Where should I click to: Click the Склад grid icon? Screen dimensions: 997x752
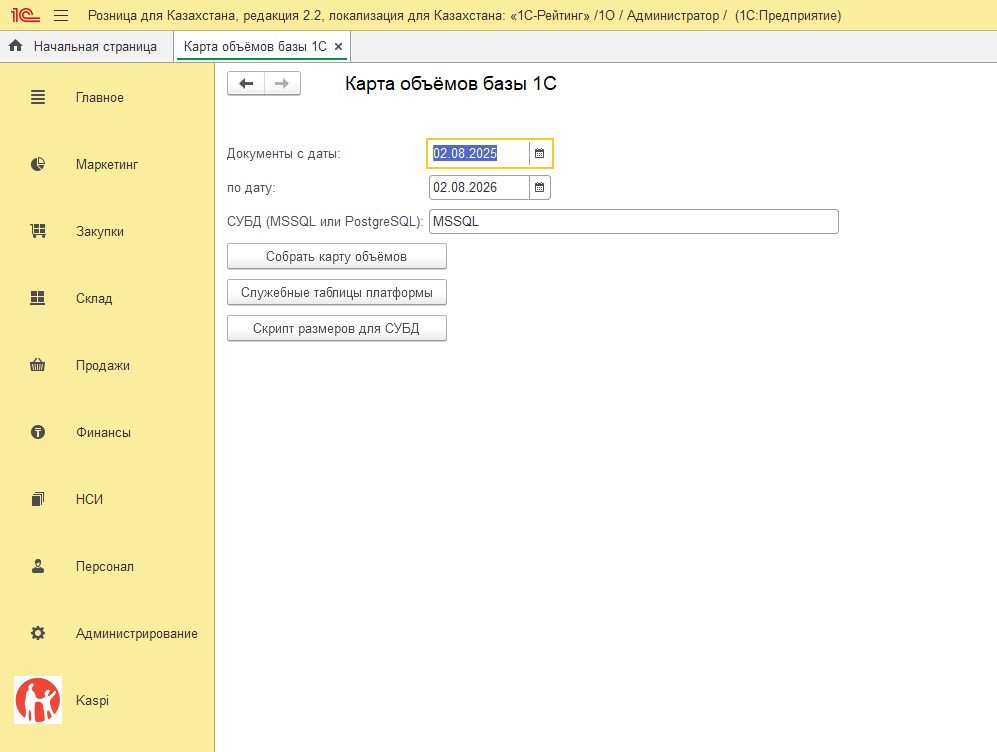(x=38, y=298)
